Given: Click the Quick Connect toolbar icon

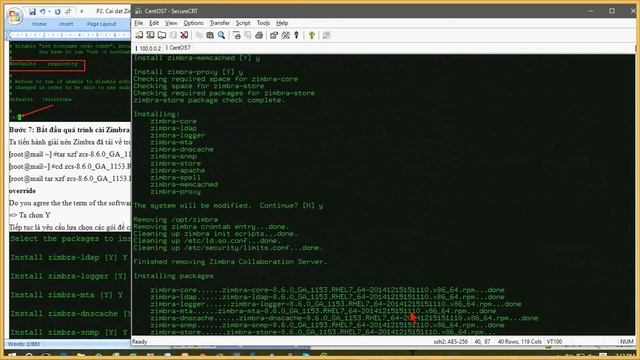Looking at the screenshot, I should (x=151, y=35).
